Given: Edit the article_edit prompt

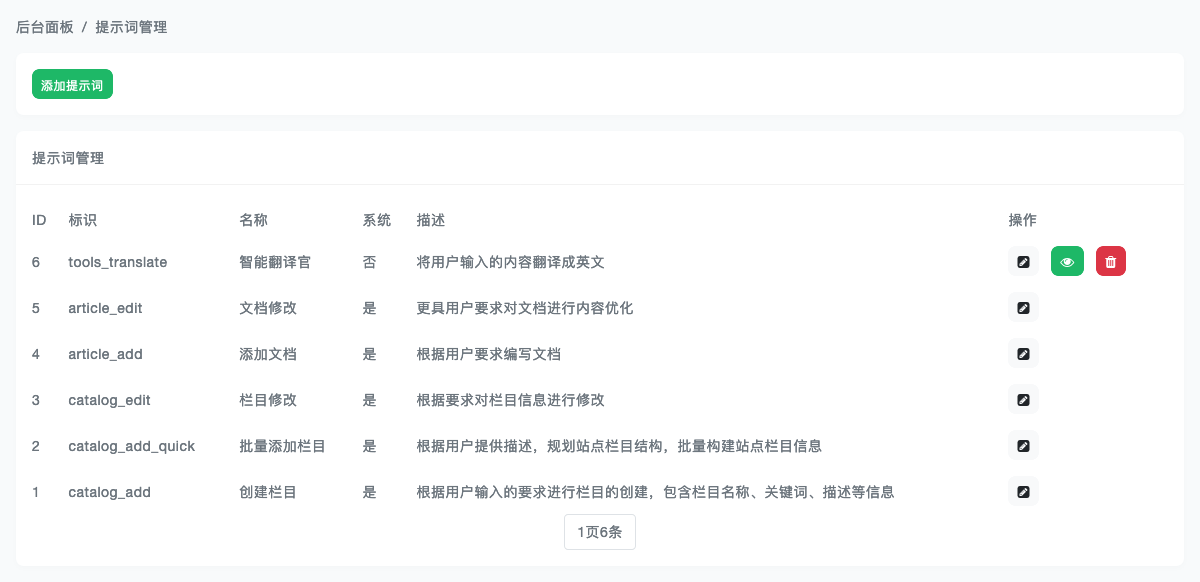Looking at the screenshot, I should [1023, 308].
